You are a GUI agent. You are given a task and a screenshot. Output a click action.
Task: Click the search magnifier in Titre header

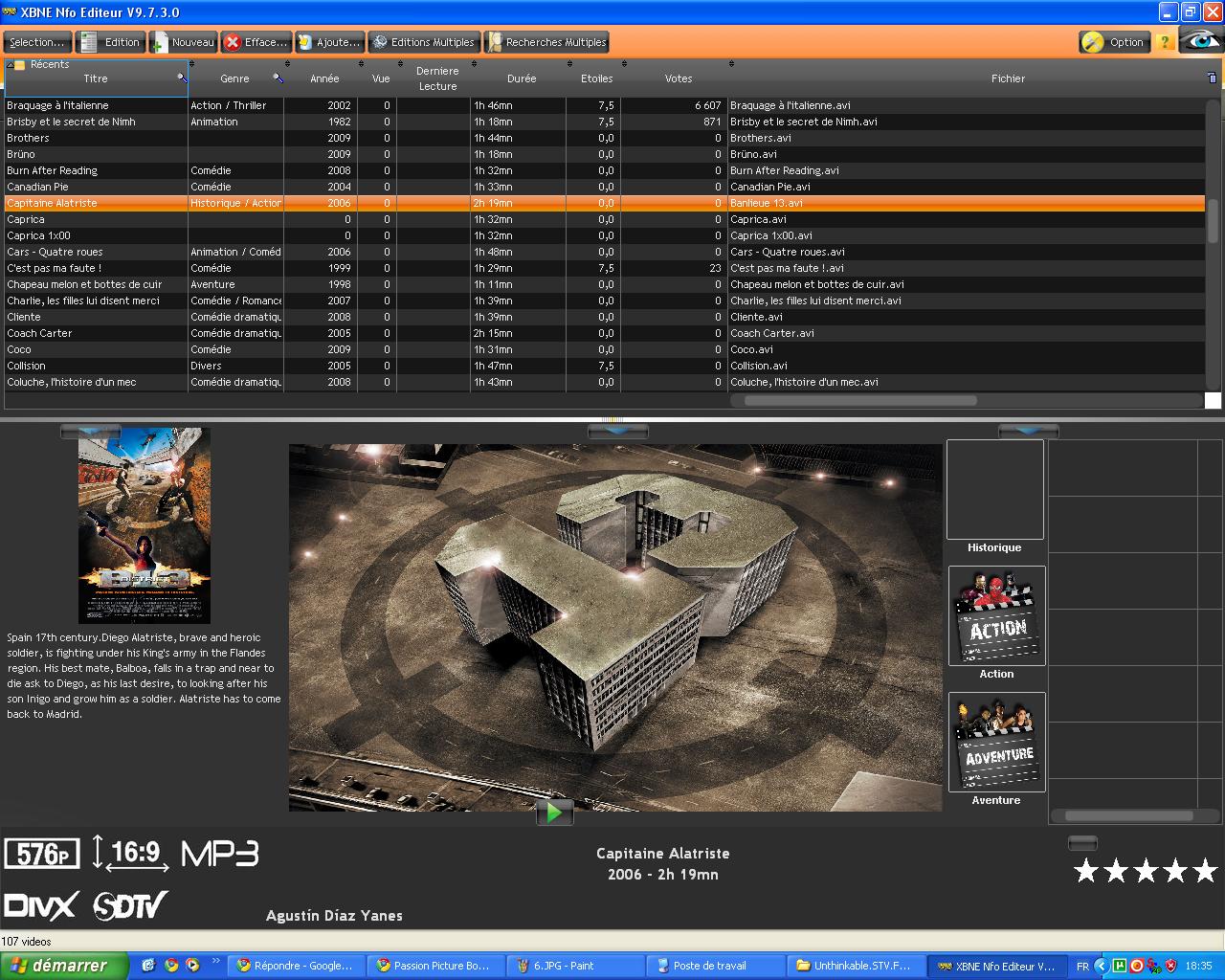pyautogui.click(x=182, y=78)
